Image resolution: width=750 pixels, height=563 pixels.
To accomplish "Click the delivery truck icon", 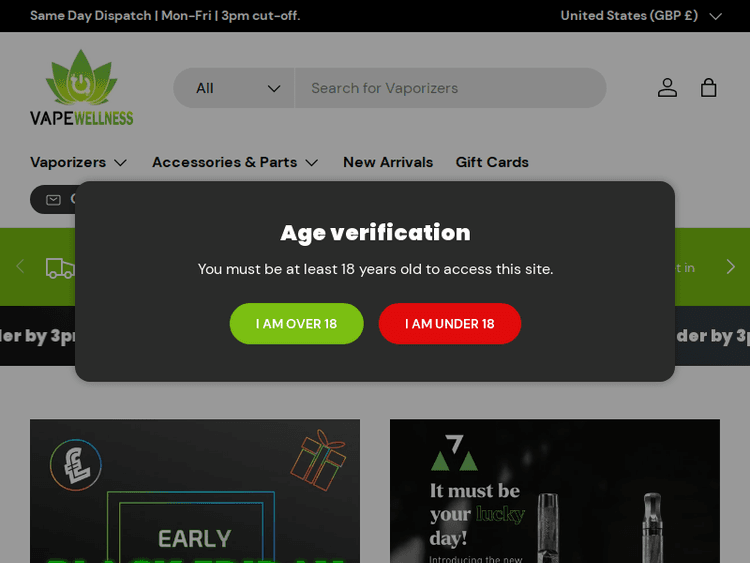I will (x=60, y=267).
